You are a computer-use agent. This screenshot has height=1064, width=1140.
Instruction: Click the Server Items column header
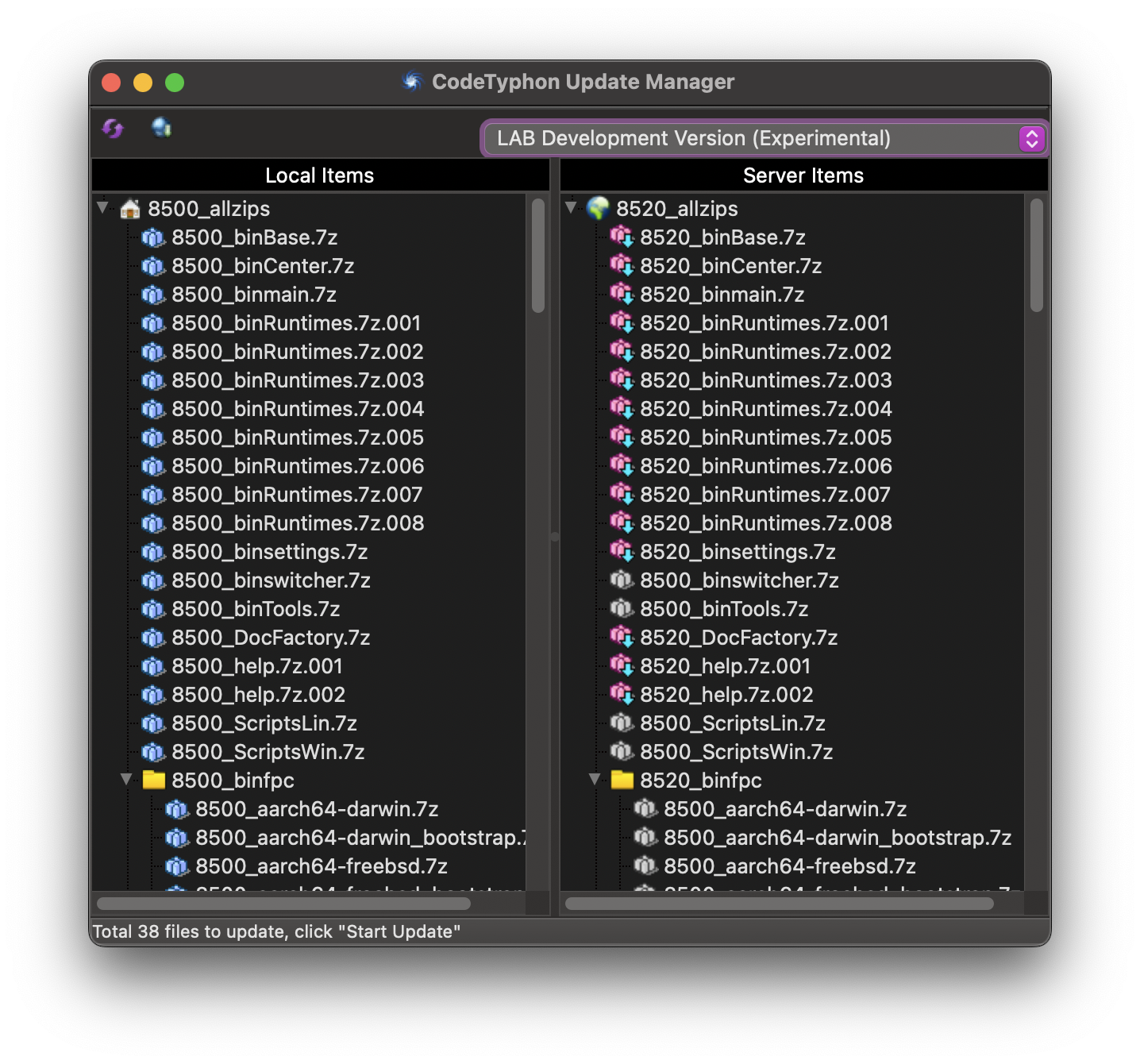click(803, 175)
